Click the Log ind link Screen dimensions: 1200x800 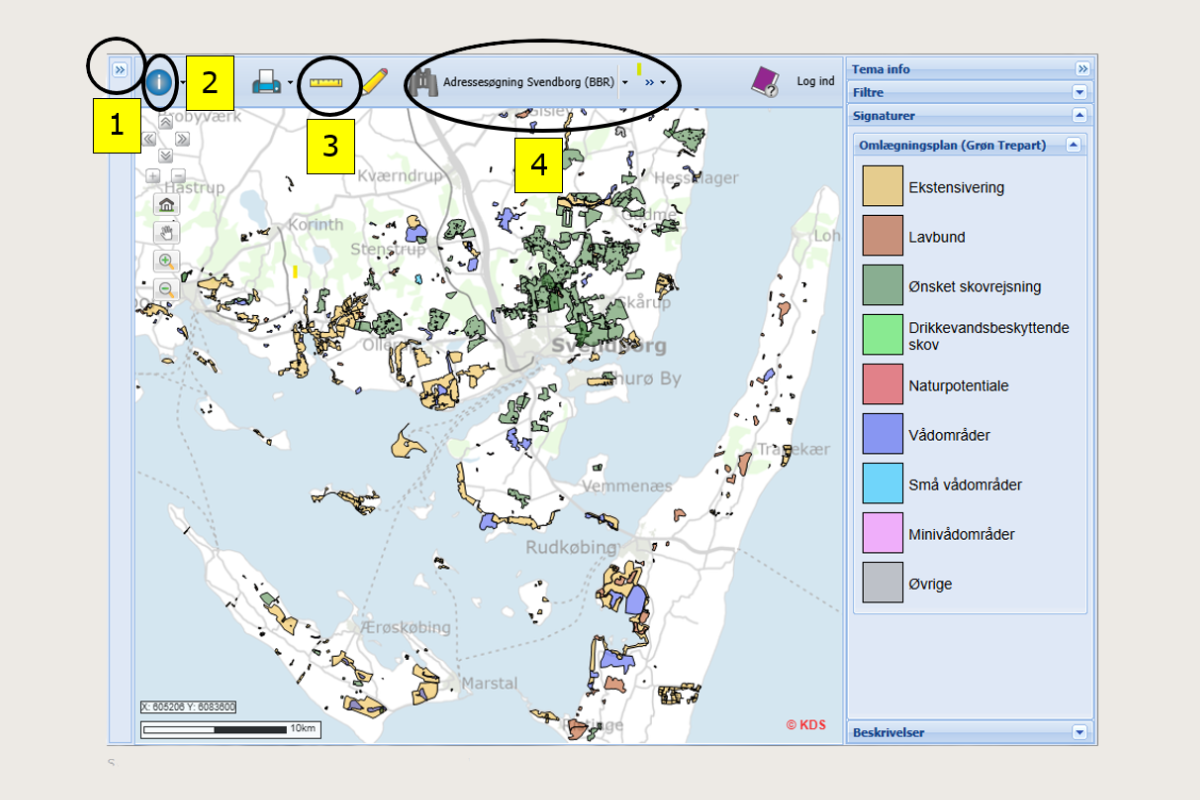click(815, 82)
